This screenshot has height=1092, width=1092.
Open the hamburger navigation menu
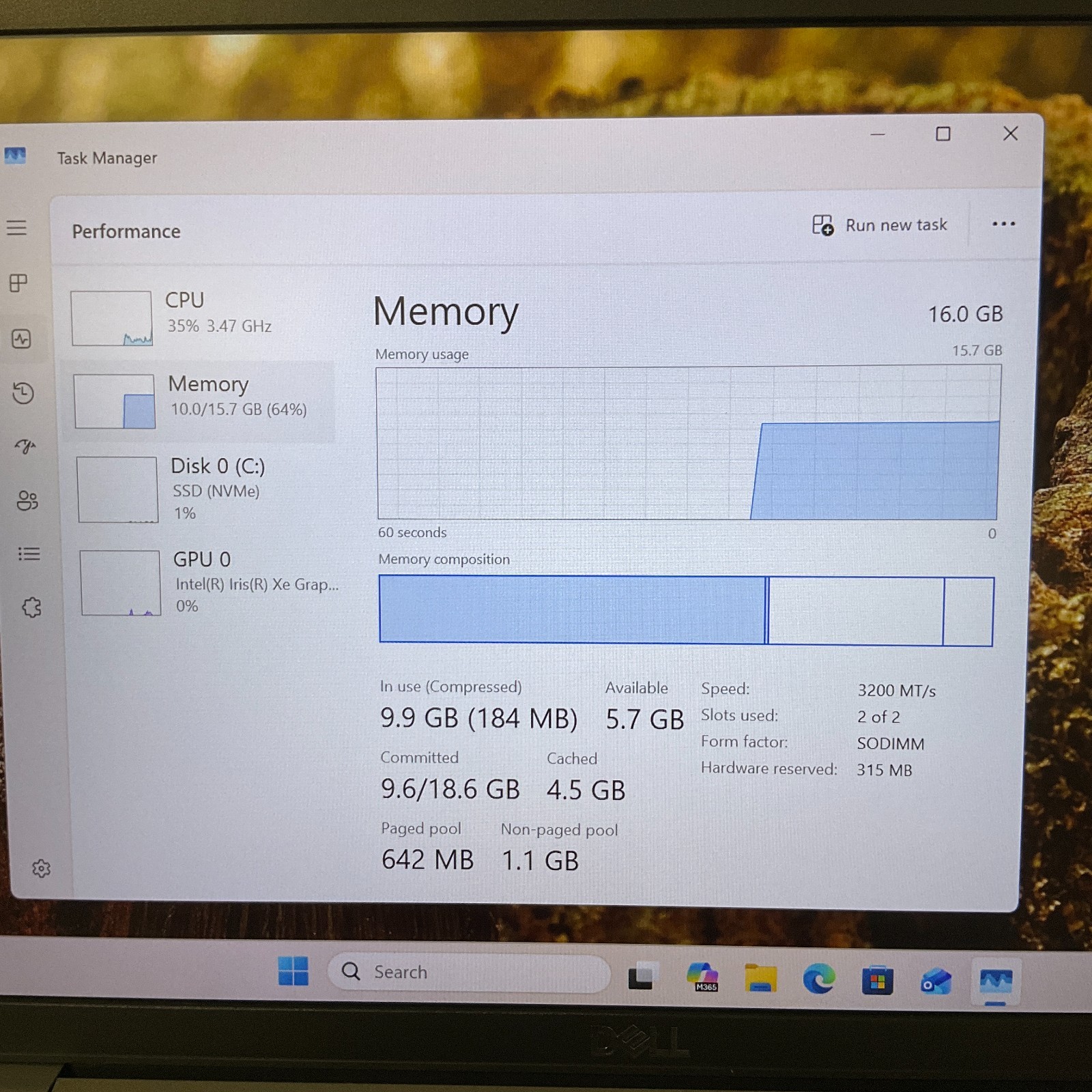coord(17,228)
